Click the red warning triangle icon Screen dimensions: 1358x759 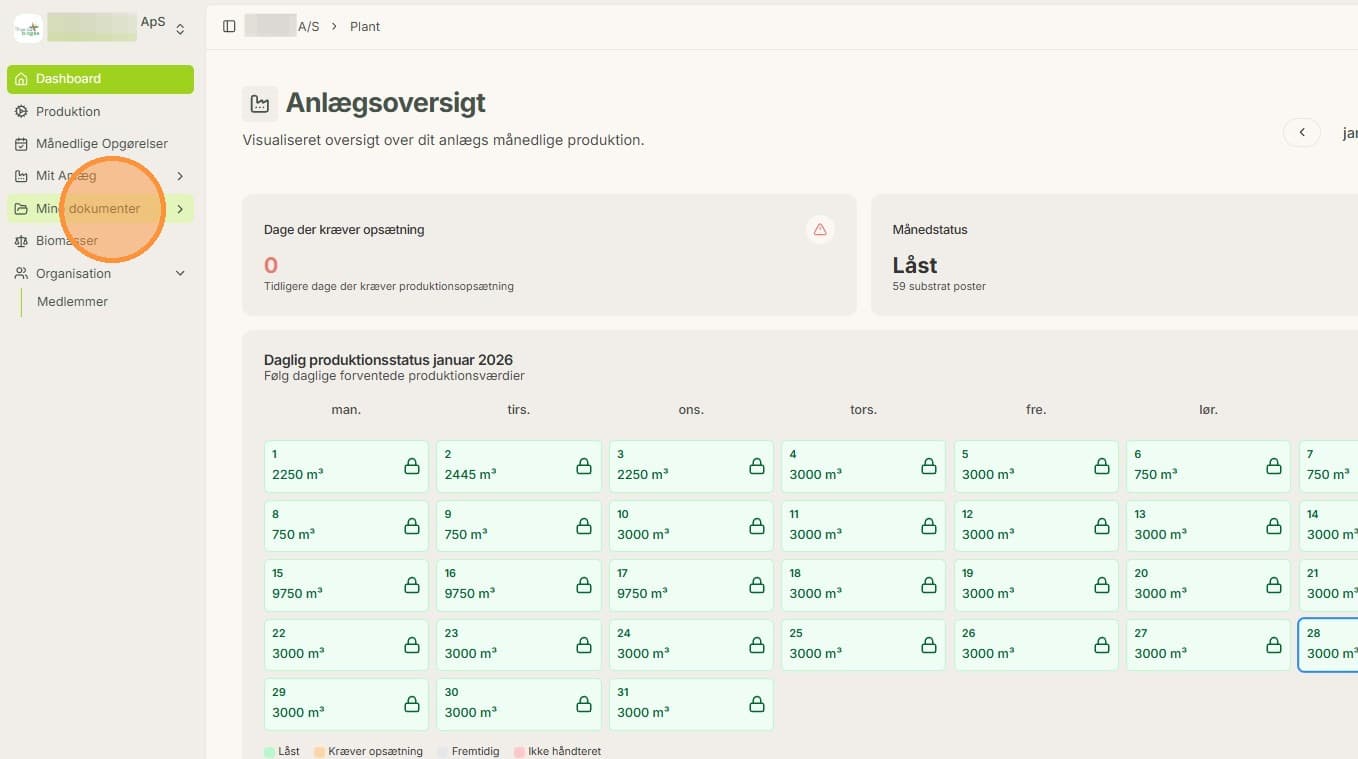point(820,230)
